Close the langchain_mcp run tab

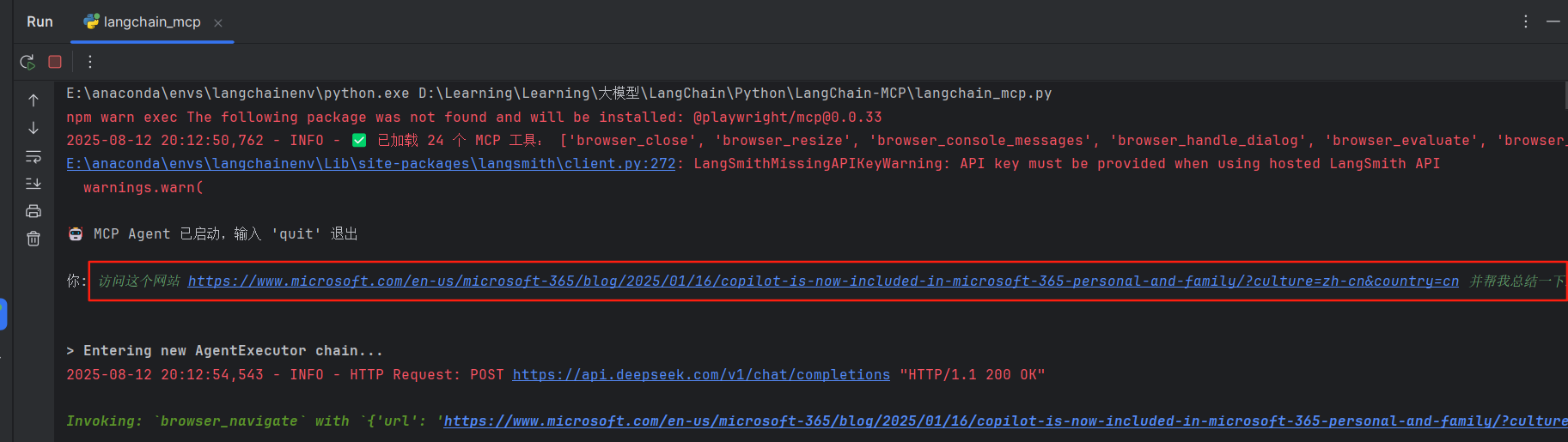pyautogui.click(x=218, y=23)
